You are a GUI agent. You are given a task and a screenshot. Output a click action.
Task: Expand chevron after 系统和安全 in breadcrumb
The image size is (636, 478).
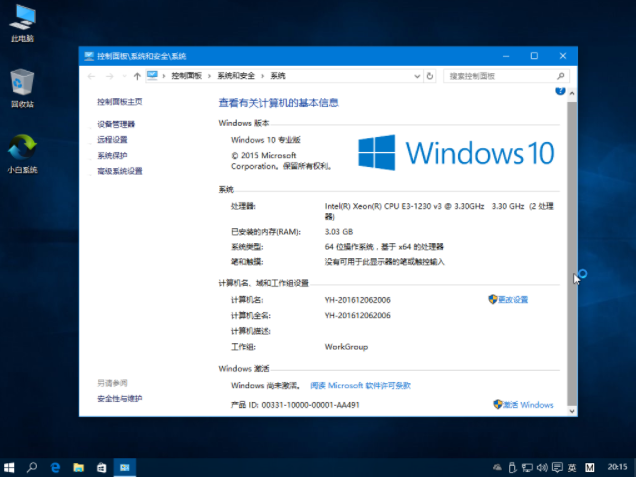coord(262,76)
